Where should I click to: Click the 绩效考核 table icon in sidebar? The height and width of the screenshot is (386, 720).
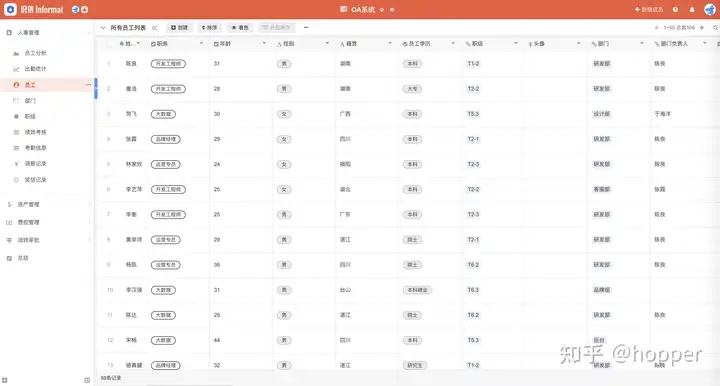pyautogui.click(x=16, y=132)
